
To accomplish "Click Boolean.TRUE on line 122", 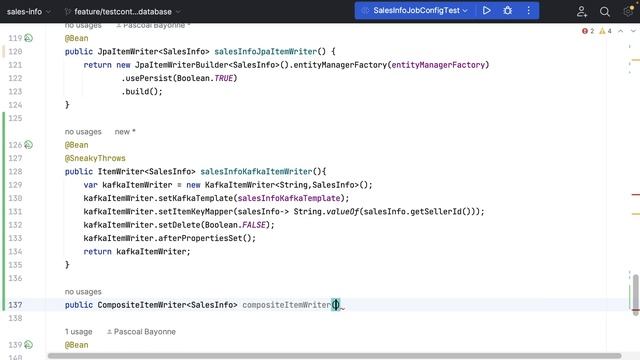I will (205, 78).
